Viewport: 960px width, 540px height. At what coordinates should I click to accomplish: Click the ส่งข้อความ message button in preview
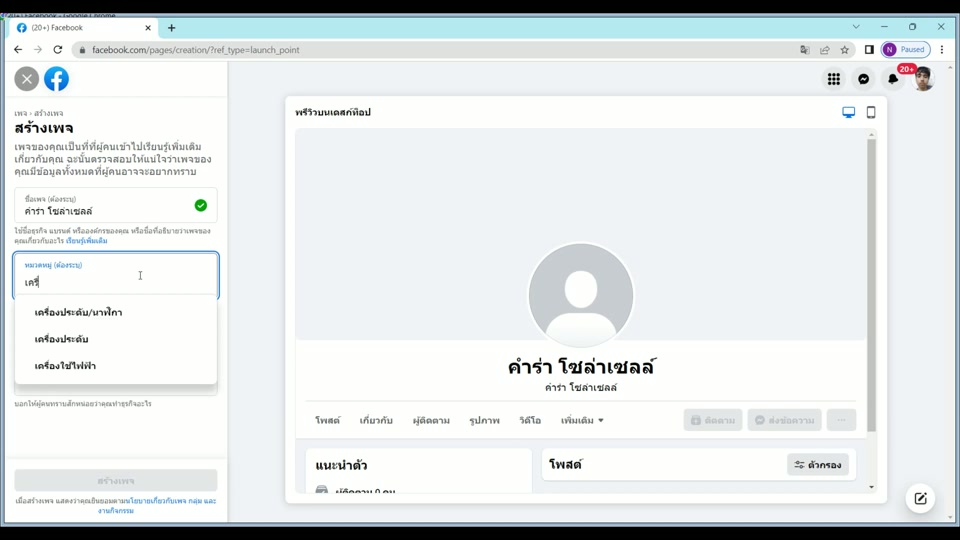(x=784, y=420)
